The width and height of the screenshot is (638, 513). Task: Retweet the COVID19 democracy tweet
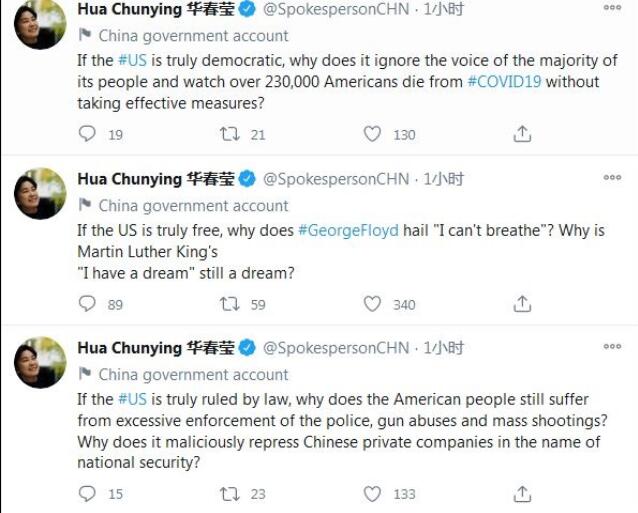coord(229,134)
